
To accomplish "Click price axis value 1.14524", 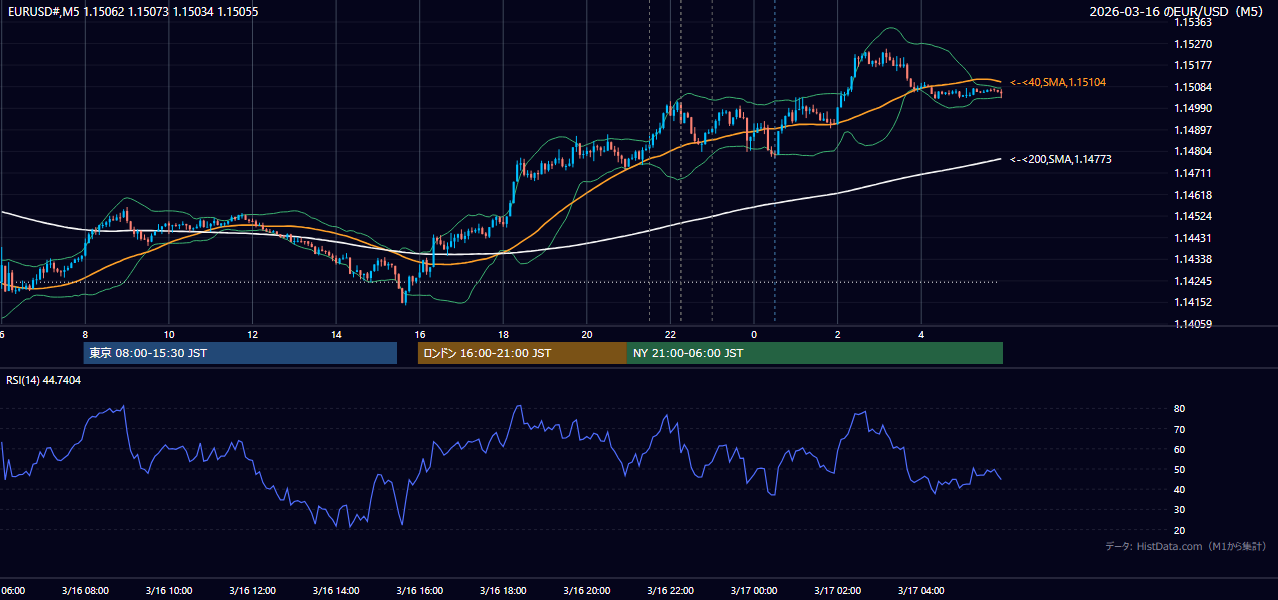I will pos(1192,216).
